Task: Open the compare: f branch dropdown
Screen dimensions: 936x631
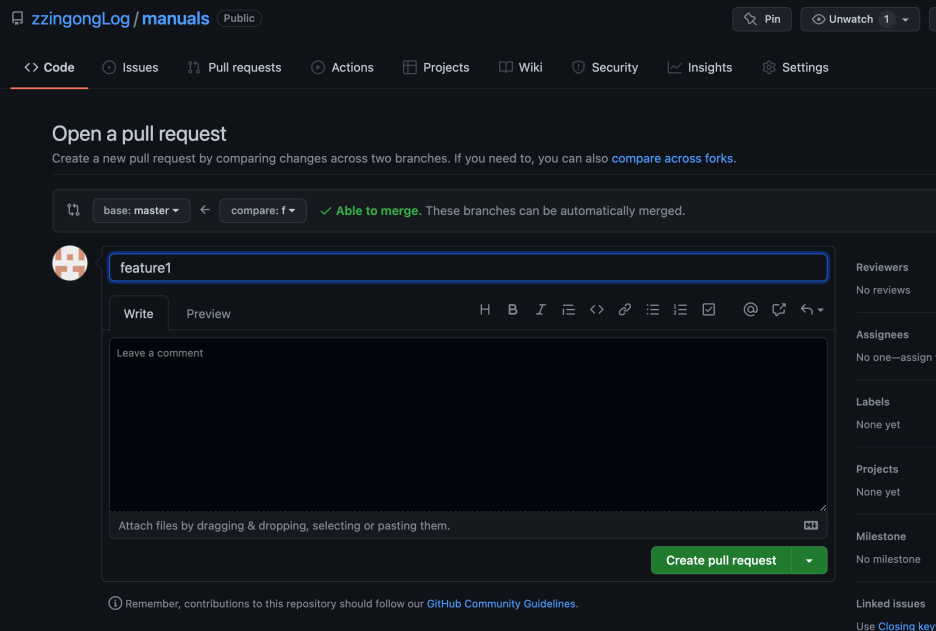Action: pos(263,210)
